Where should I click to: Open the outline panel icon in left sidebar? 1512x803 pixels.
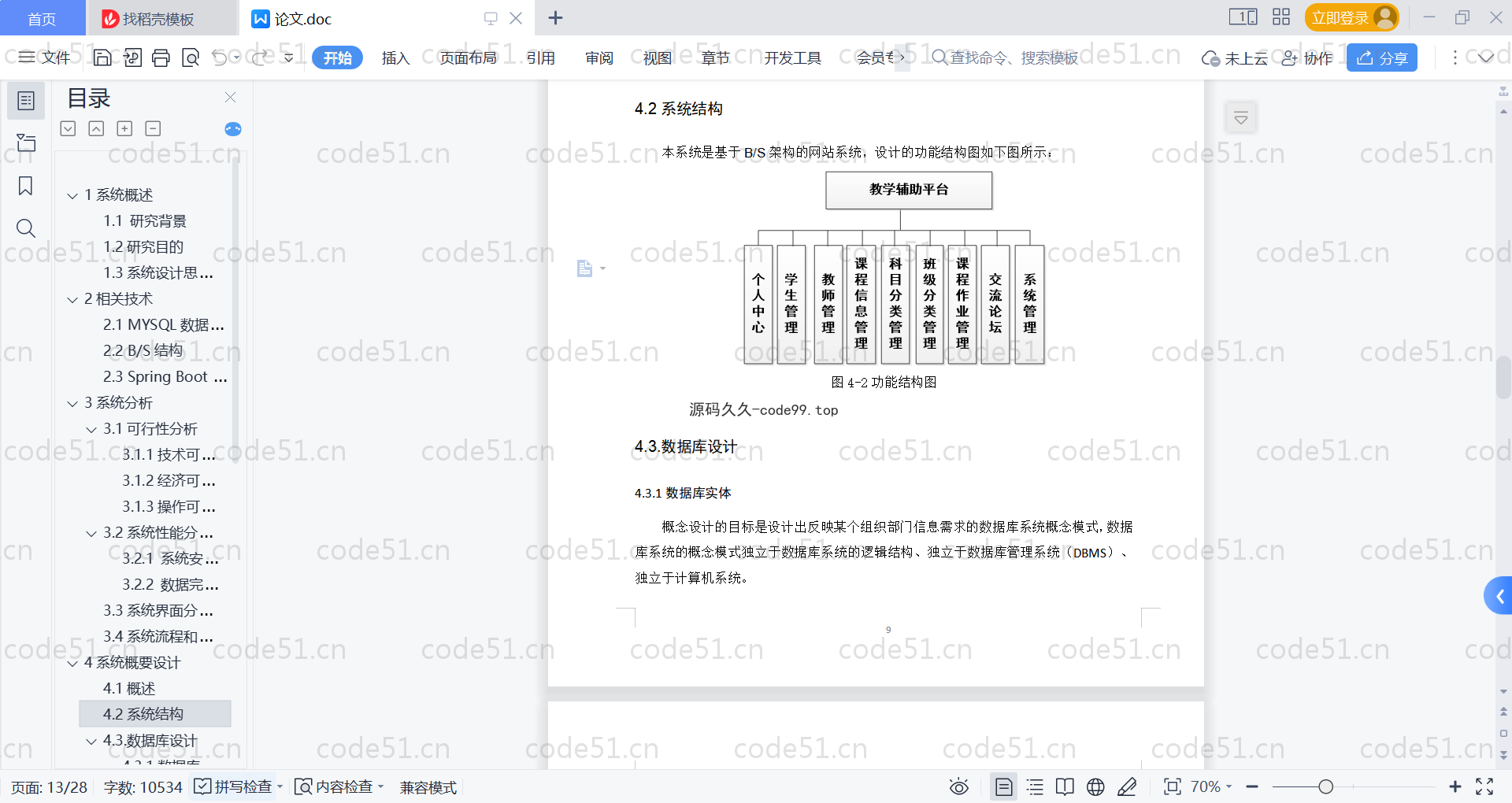click(x=26, y=101)
